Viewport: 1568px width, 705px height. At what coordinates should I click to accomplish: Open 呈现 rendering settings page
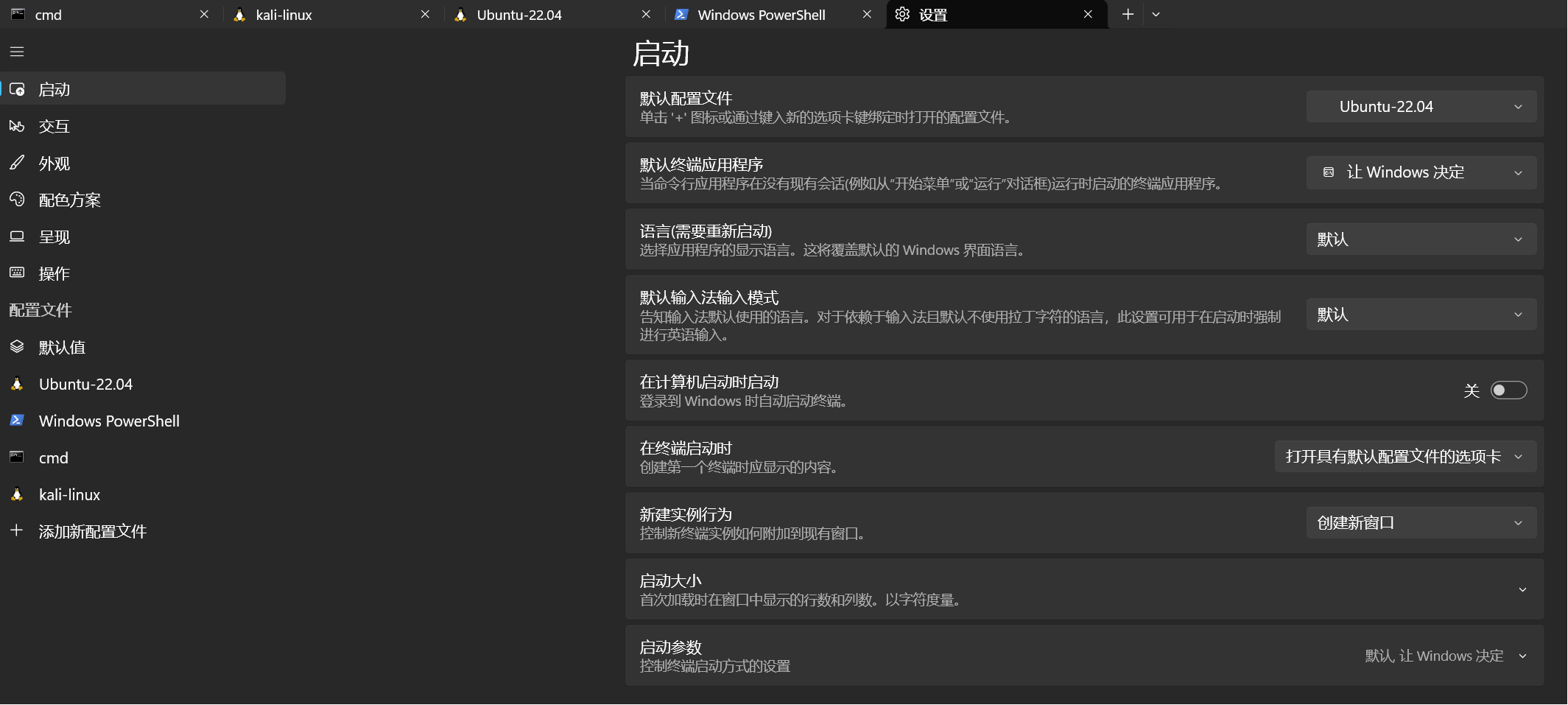point(143,236)
